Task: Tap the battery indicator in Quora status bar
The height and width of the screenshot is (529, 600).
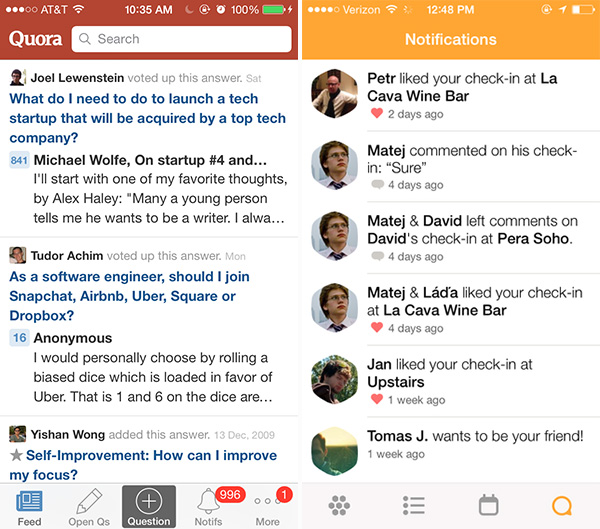Action: click(273, 9)
